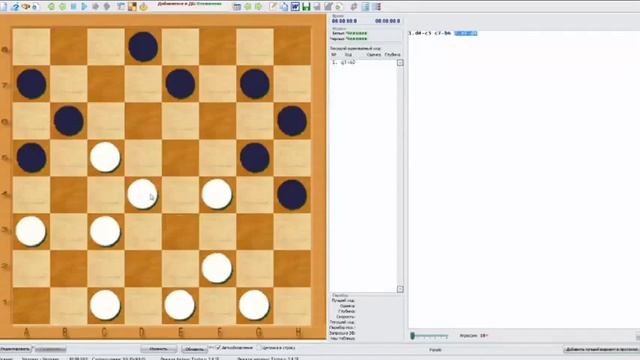Screen dimensions: 640x360
Task: Click the highlighted blue move in the notation
Action: click(x=466, y=33)
